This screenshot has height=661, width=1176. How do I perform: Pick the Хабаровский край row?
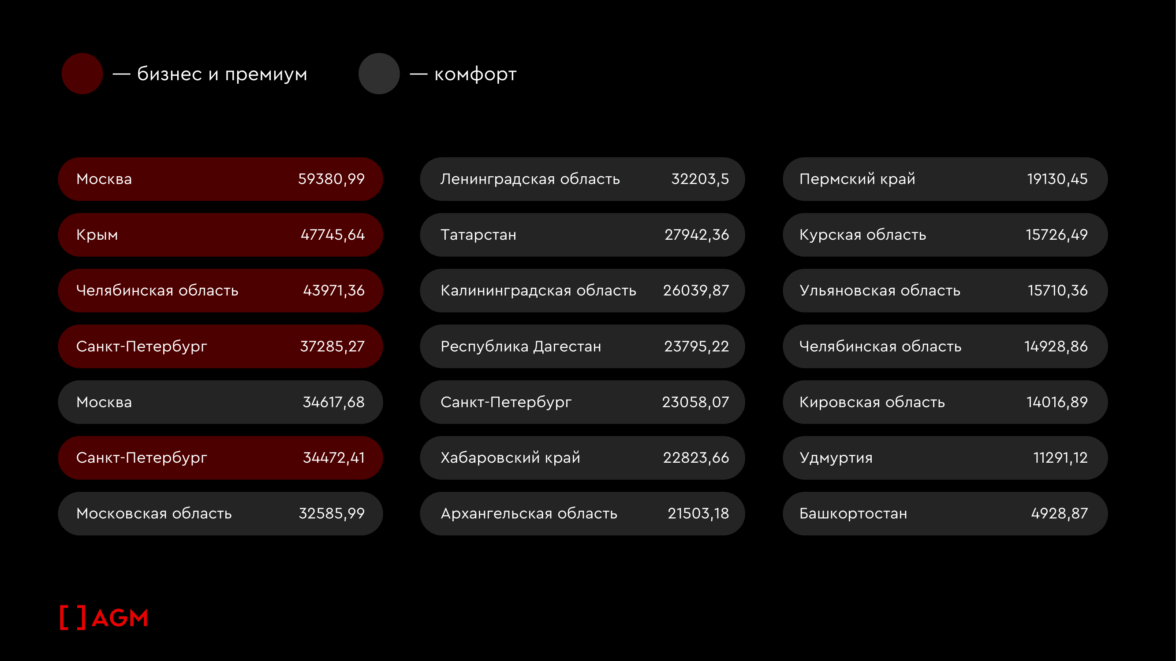click(x=582, y=458)
